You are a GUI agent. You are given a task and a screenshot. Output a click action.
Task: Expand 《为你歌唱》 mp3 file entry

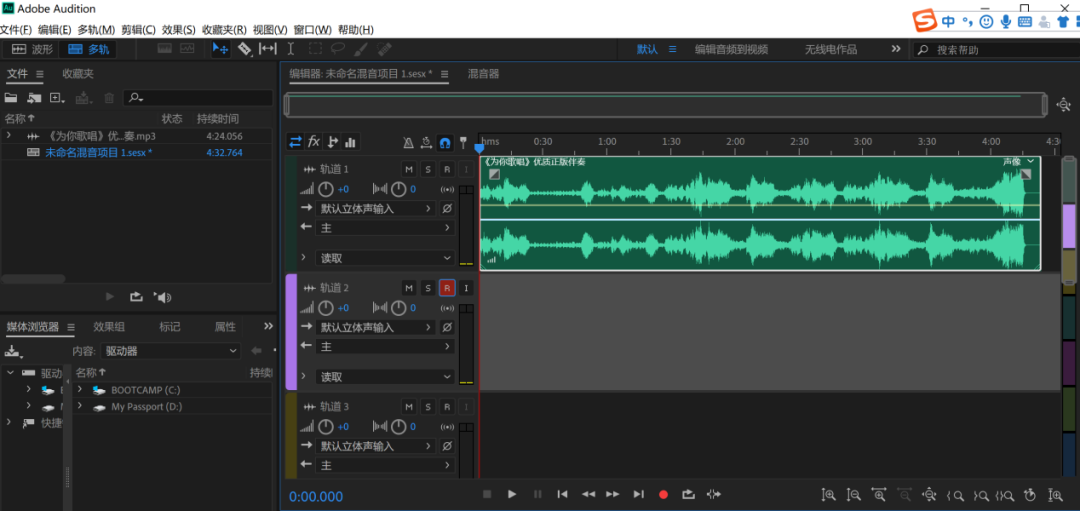pyautogui.click(x=9, y=136)
